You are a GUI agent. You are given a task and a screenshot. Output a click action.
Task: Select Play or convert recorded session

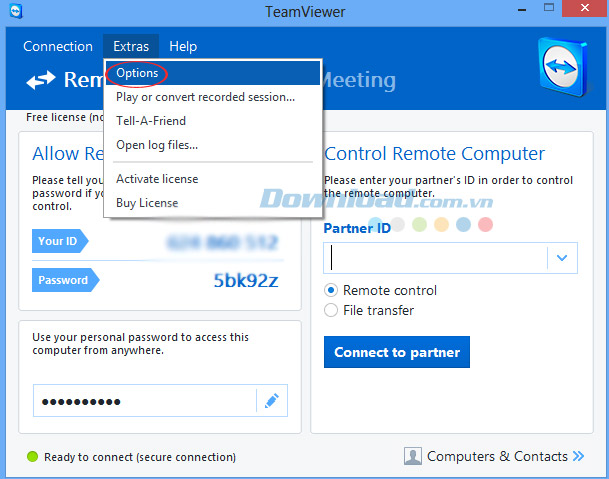(x=213, y=97)
